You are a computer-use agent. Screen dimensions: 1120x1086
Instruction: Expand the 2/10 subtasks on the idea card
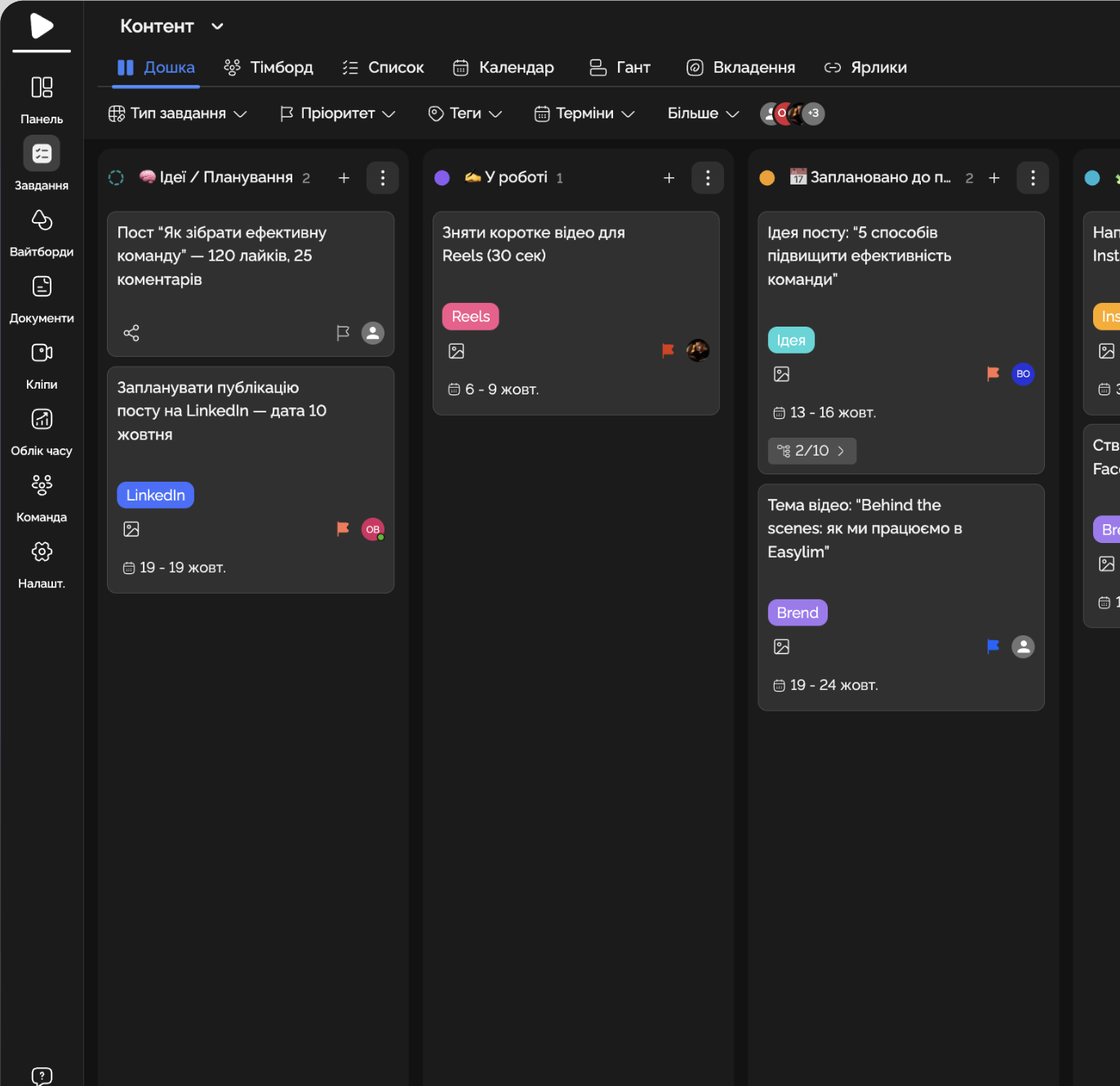(x=811, y=451)
